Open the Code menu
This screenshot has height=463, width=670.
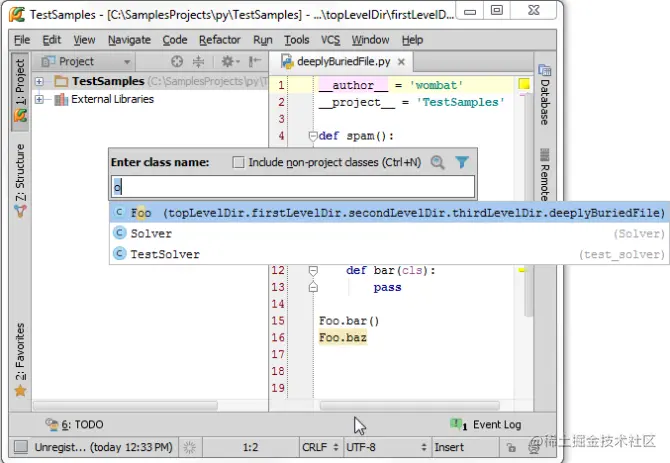click(175, 40)
